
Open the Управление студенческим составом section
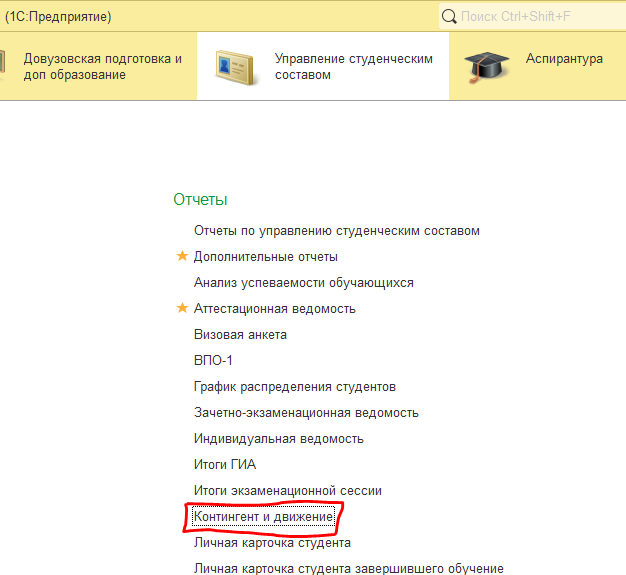tap(353, 66)
